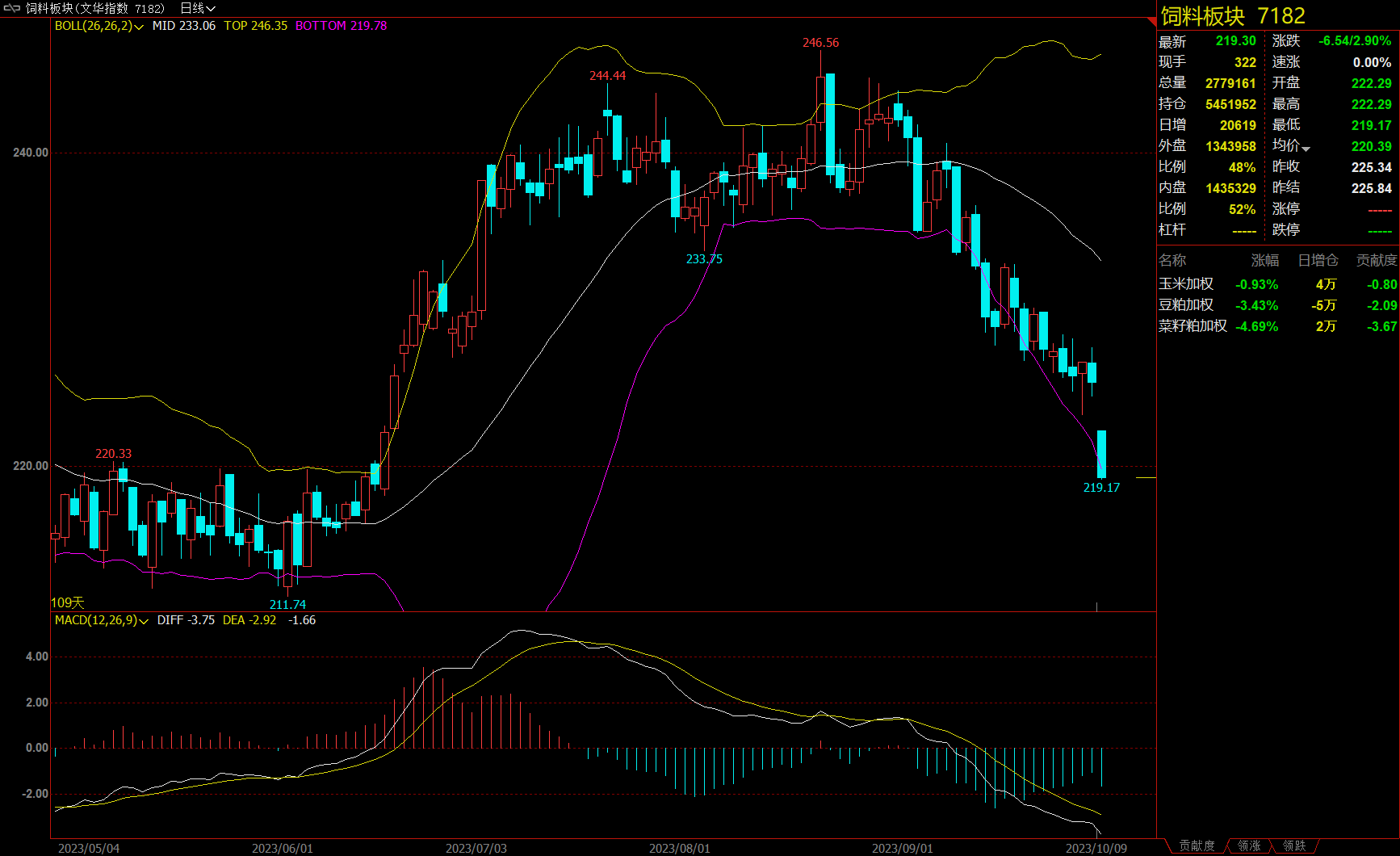Viewport: 1400px width, 856px height.
Task: Open the 均价 dropdown arrow in quote panel
Action: [1306, 149]
